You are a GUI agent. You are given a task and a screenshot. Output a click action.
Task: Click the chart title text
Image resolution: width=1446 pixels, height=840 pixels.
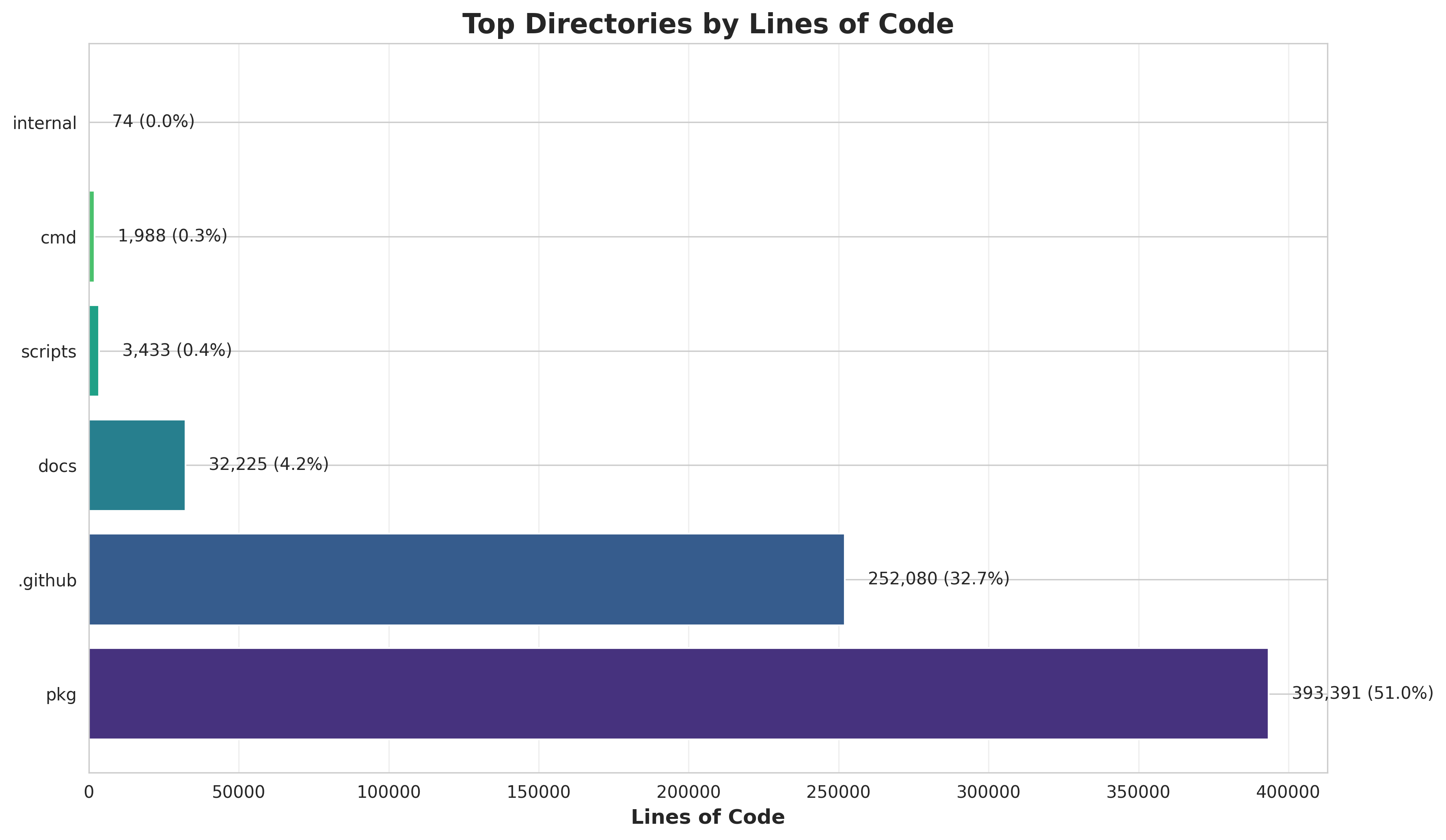(708, 25)
